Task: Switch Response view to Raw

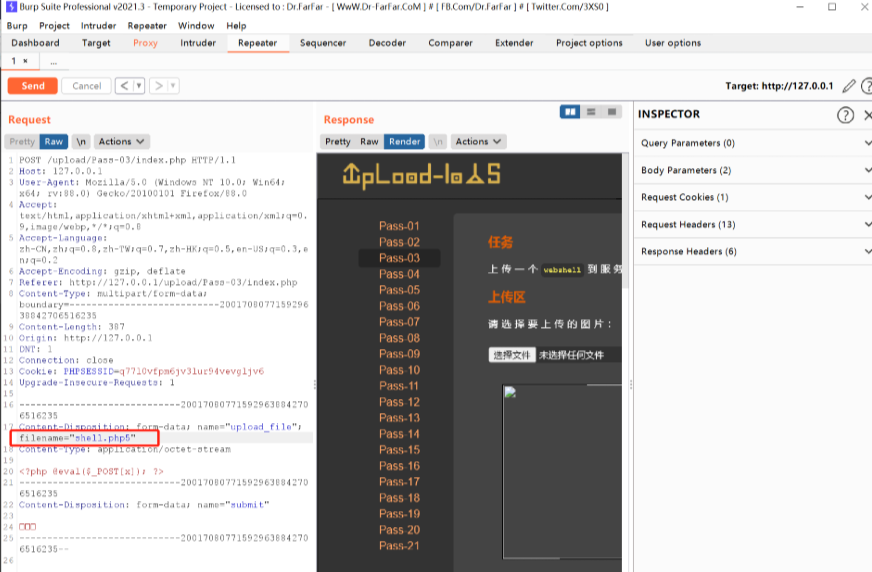Action: tap(369, 142)
